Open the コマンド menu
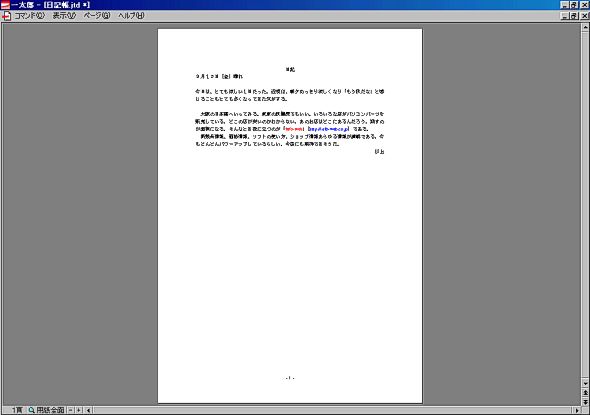 (x=29, y=16)
